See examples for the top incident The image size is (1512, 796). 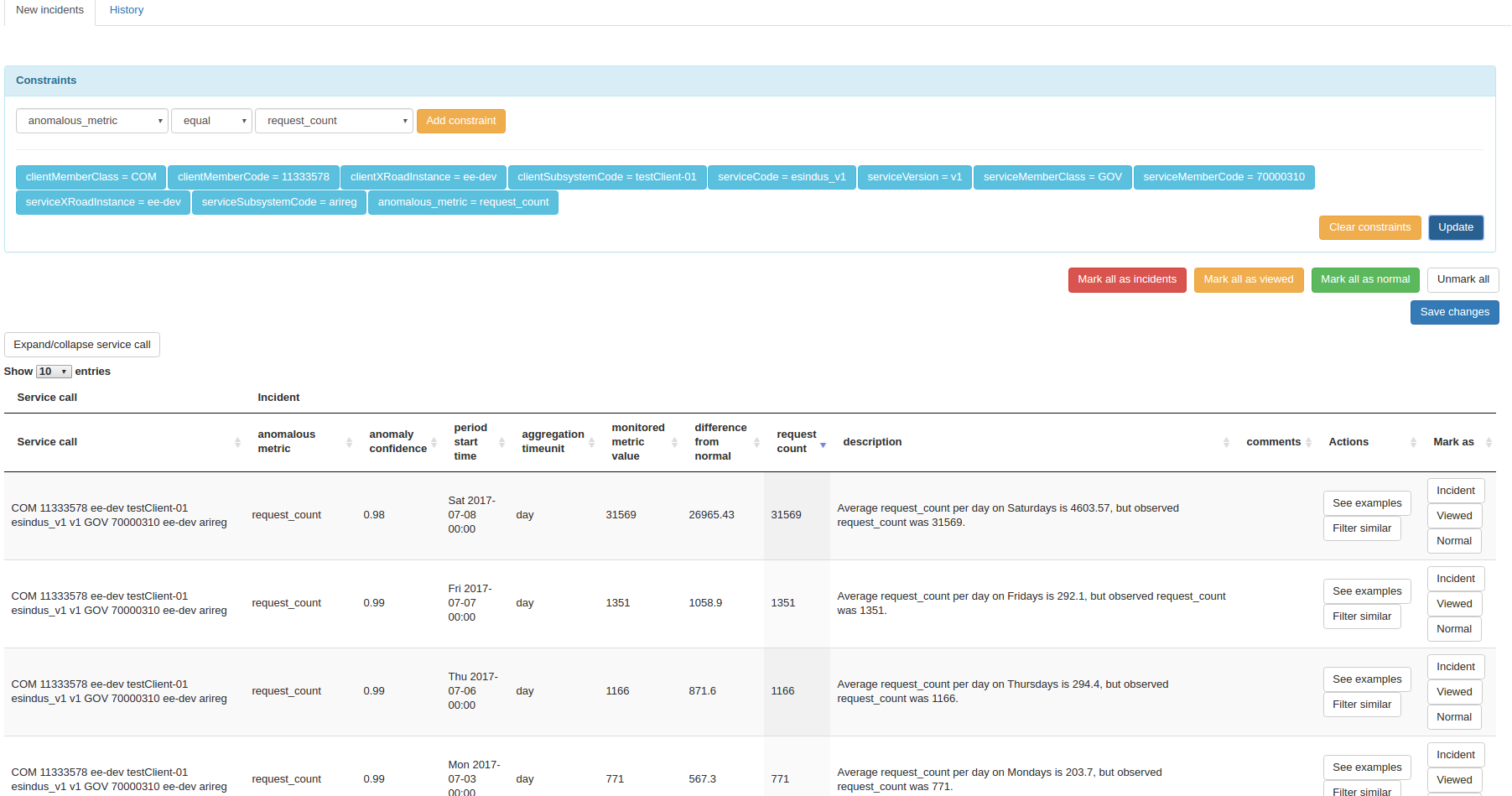coord(1367,502)
